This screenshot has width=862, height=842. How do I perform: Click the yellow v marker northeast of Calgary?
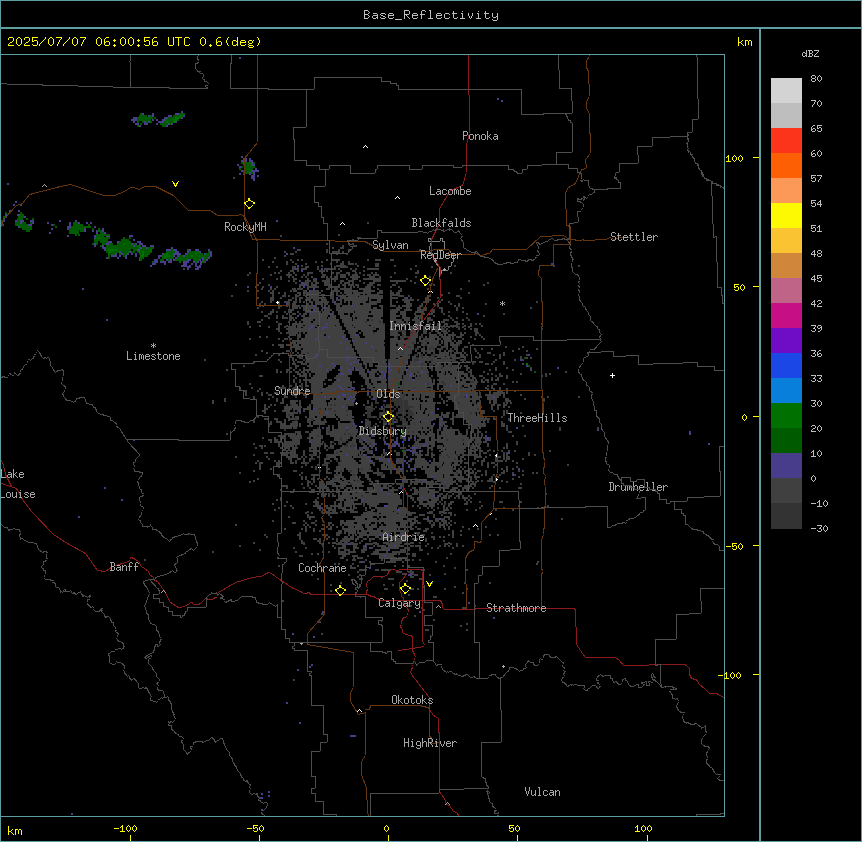point(429,584)
